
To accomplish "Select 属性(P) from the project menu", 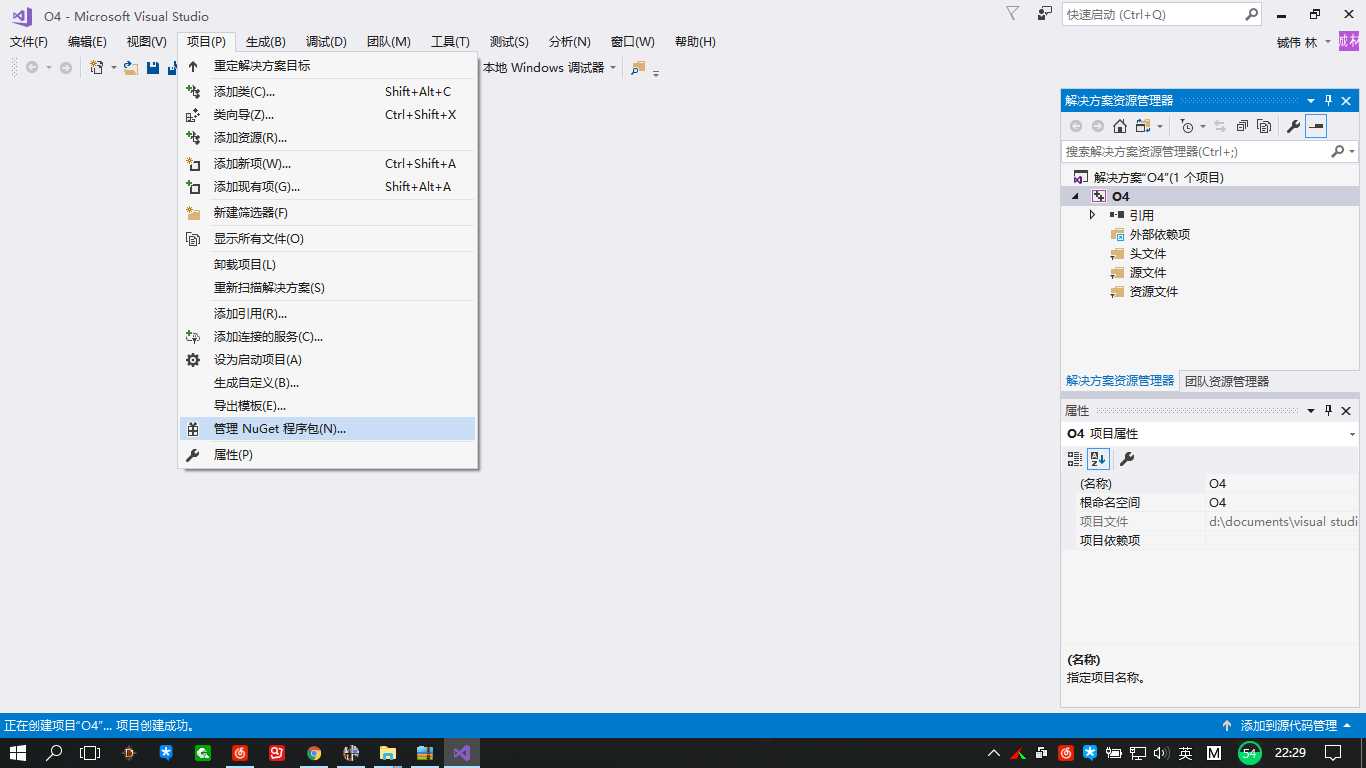I will click(x=328, y=455).
